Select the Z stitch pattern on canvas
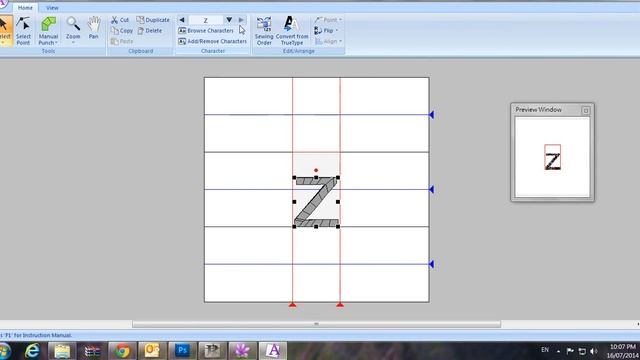 pyautogui.click(x=316, y=202)
